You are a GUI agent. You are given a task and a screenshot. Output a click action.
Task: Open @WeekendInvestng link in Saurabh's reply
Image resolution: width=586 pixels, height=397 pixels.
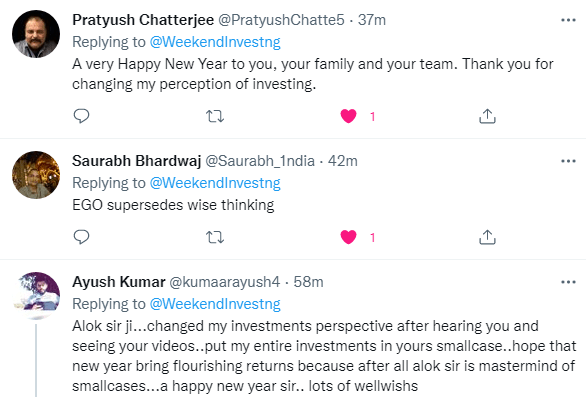coord(215,183)
